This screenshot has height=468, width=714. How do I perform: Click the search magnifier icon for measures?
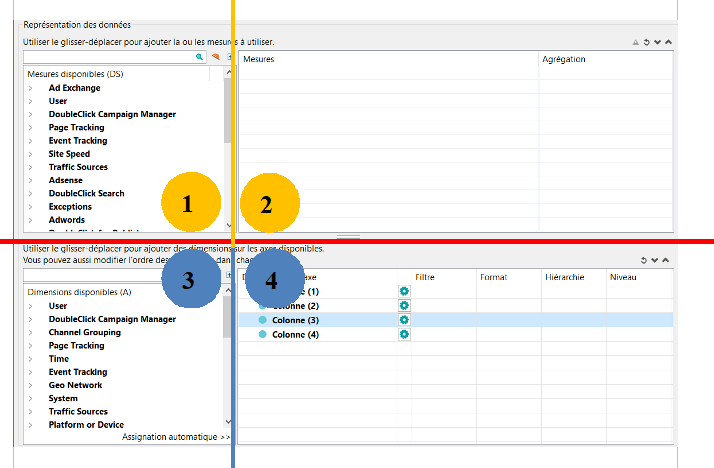click(x=200, y=58)
